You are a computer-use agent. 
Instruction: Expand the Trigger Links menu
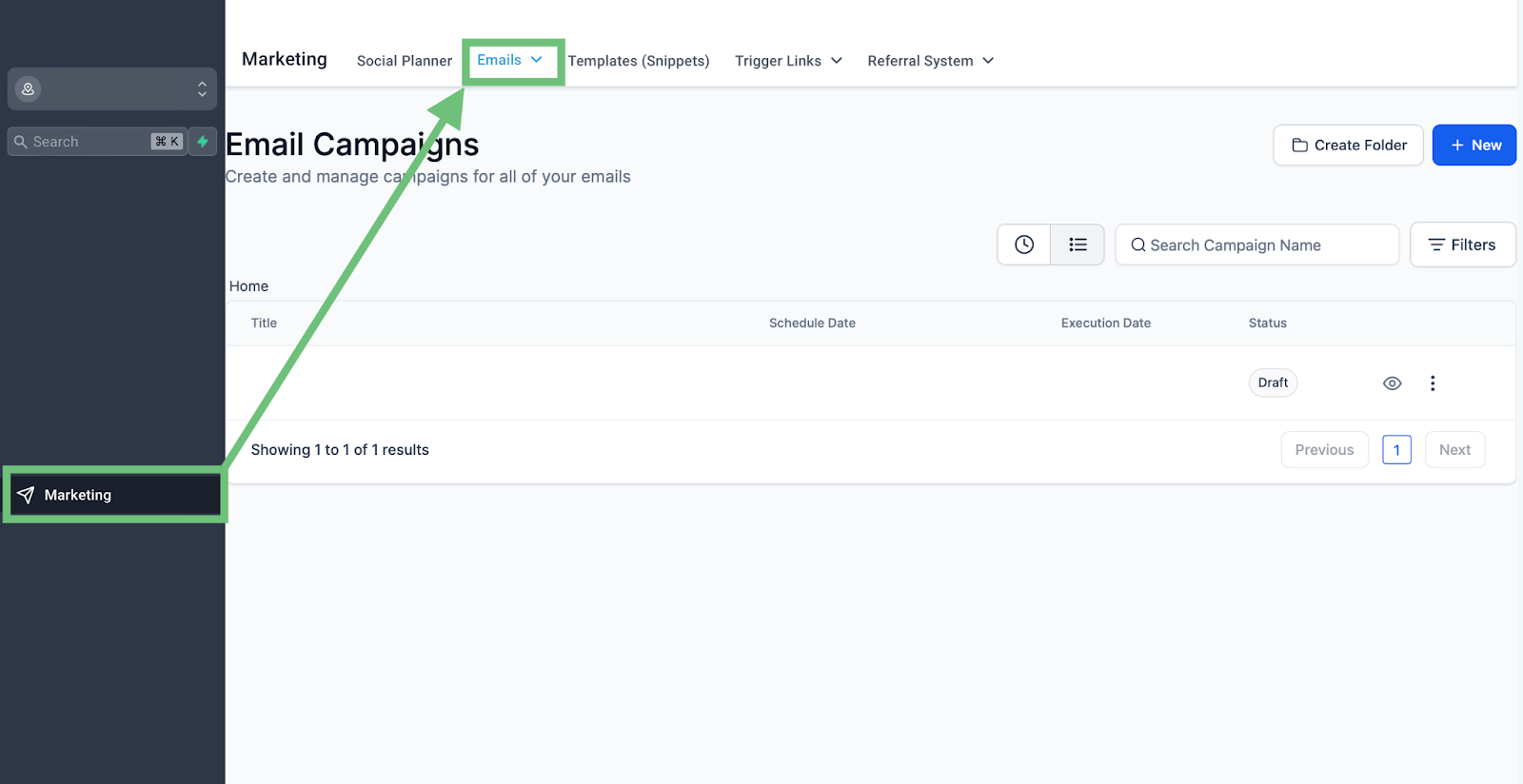[788, 61]
